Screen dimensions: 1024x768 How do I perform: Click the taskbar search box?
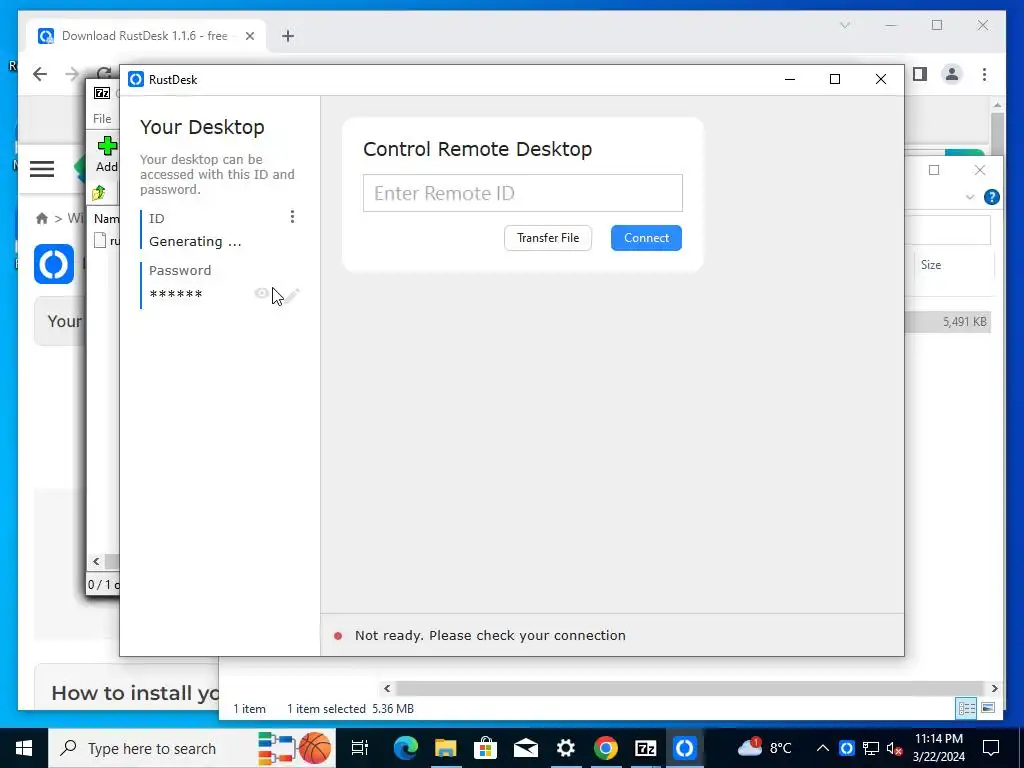coord(191,748)
